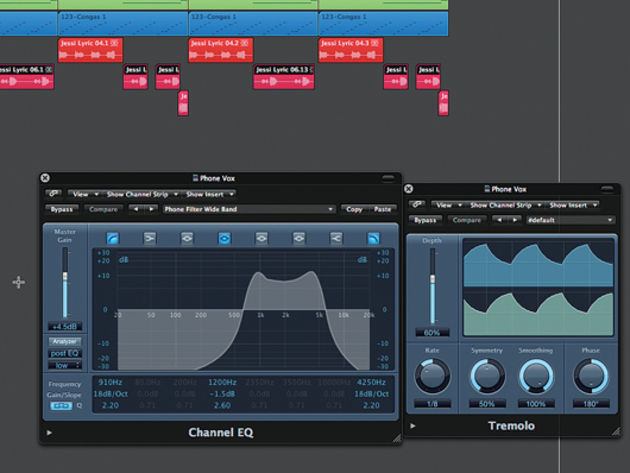
Task: Toggle post EQ analyzer mode
Action: [65, 353]
